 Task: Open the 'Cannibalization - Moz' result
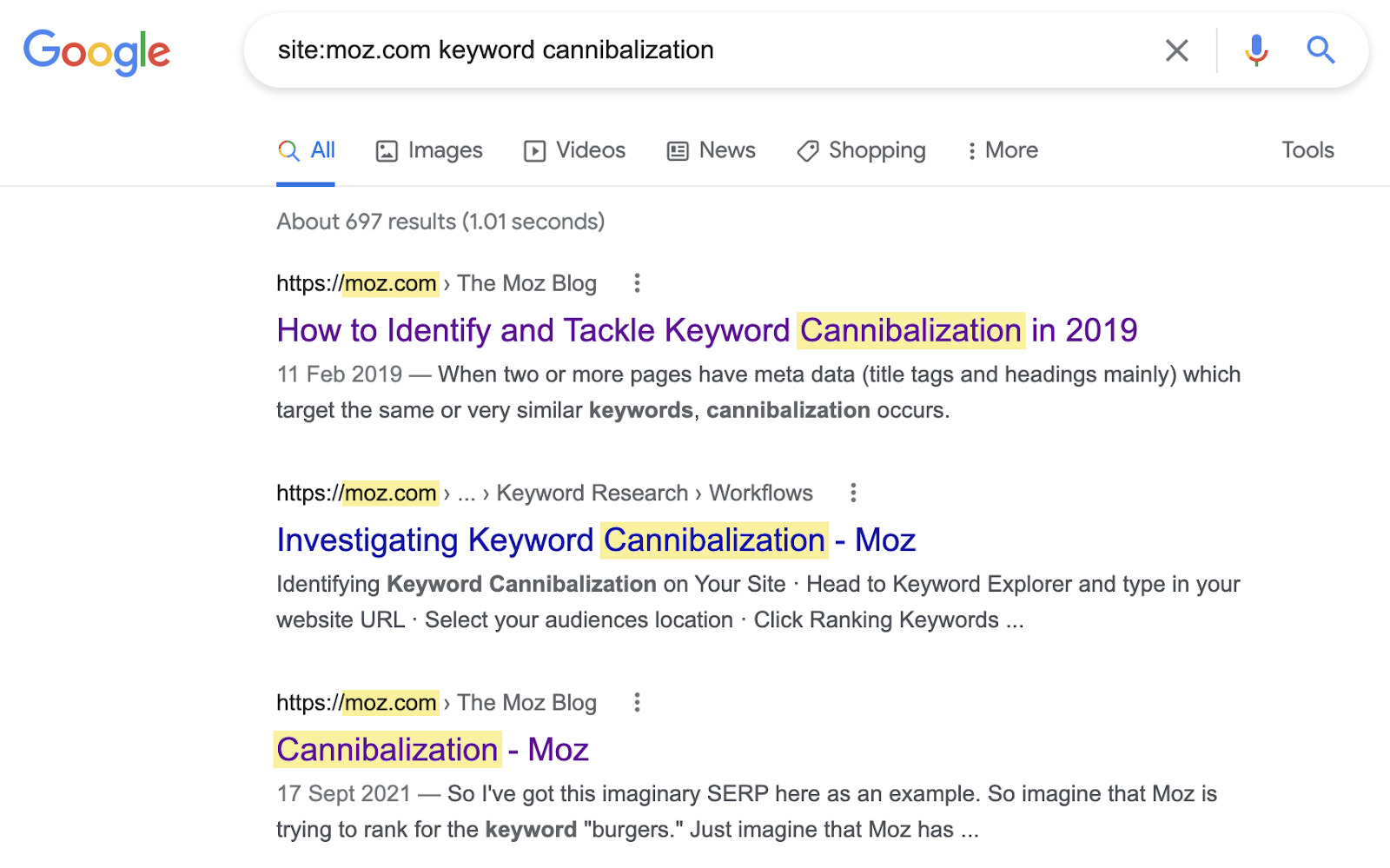(x=433, y=750)
